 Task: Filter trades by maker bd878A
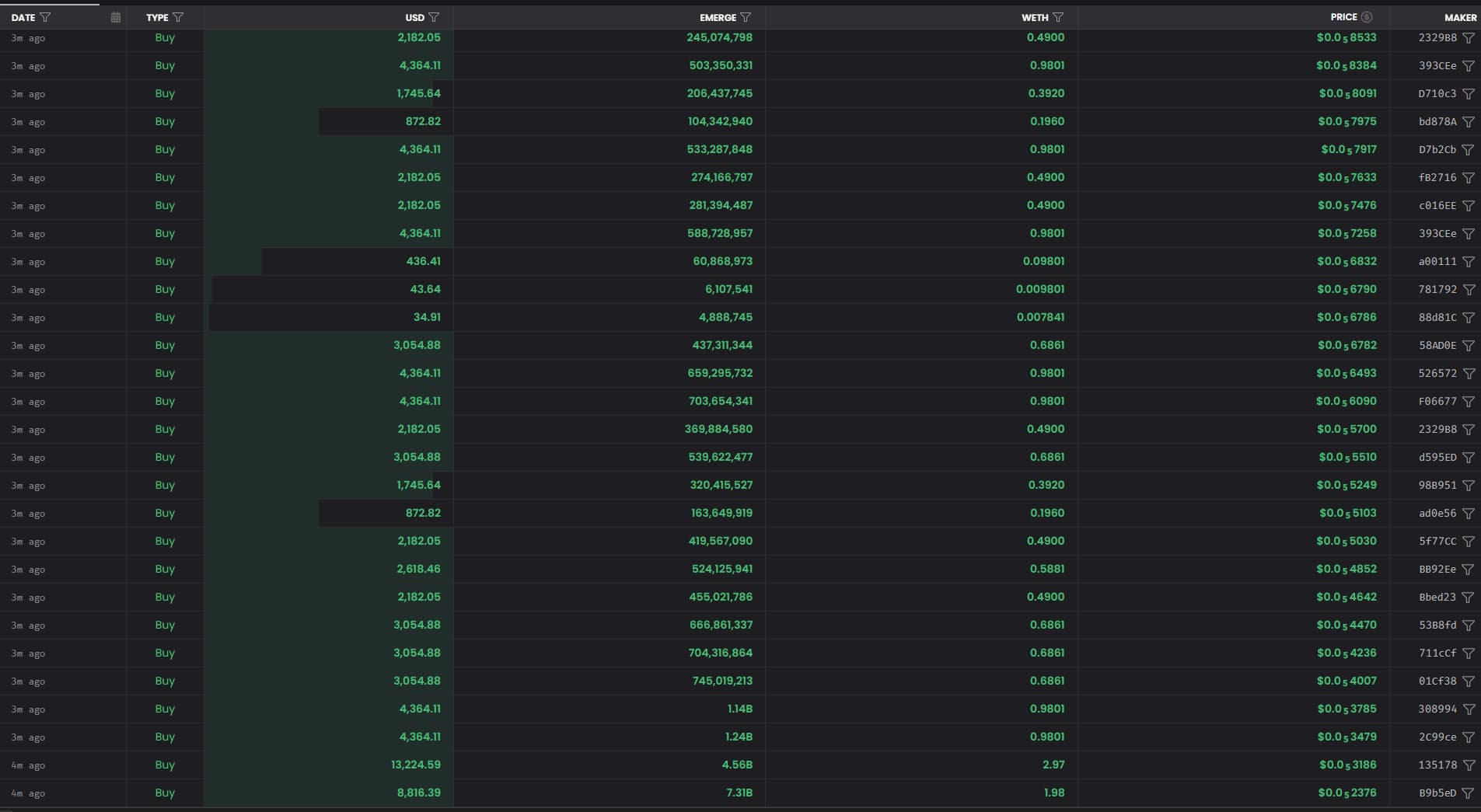pyautogui.click(x=1469, y=122)
